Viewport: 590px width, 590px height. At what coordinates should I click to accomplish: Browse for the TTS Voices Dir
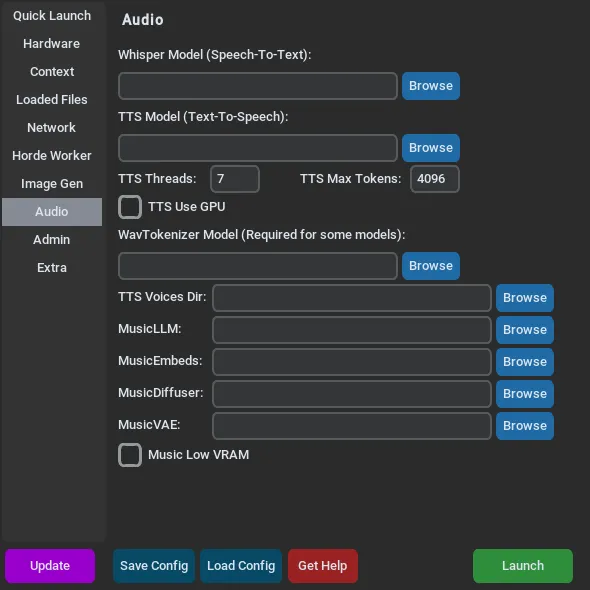pyautogui.click(x=525, y=298)
